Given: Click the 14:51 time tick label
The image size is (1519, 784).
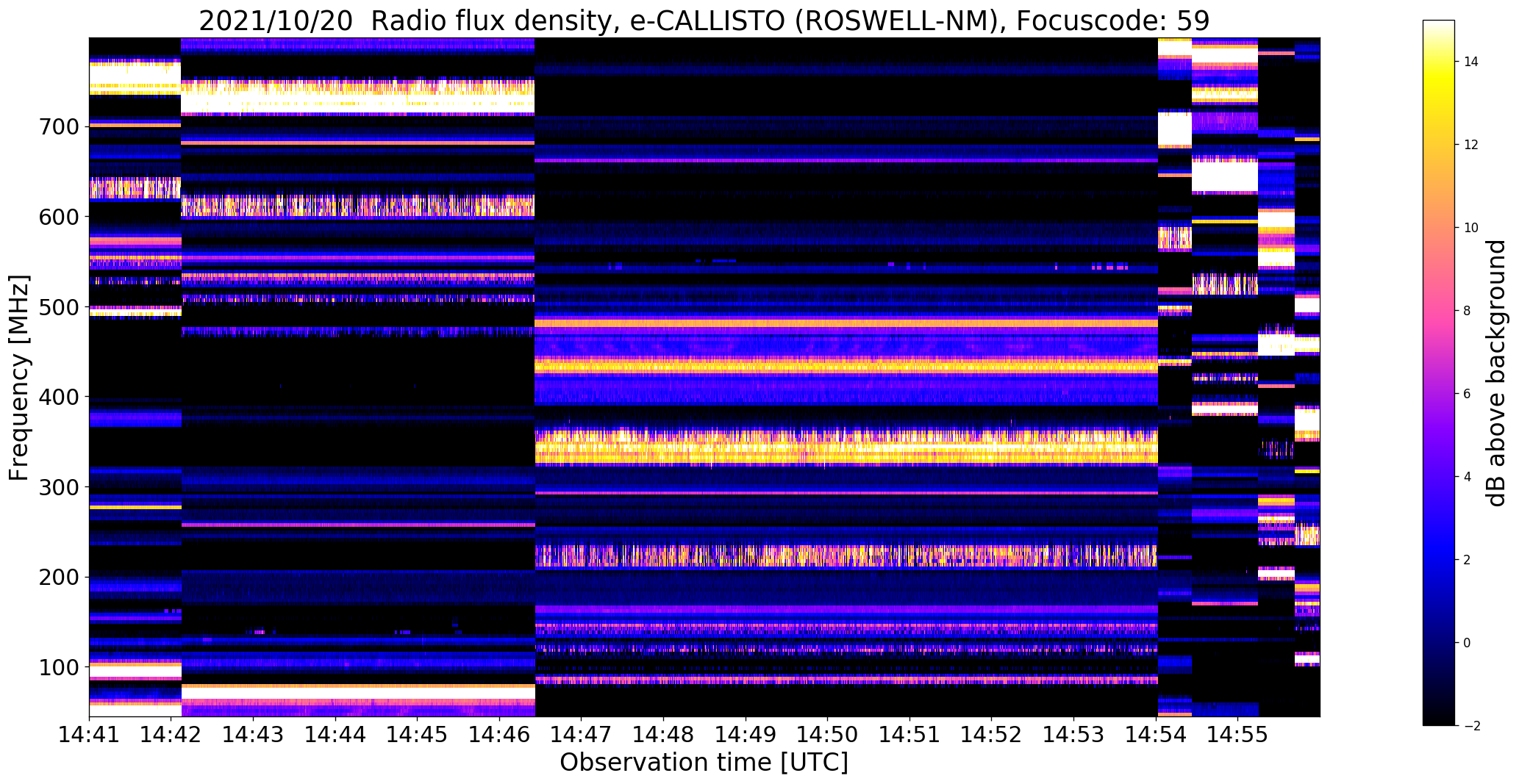Looking at the screenshot, I should click(x=909, y=734).
